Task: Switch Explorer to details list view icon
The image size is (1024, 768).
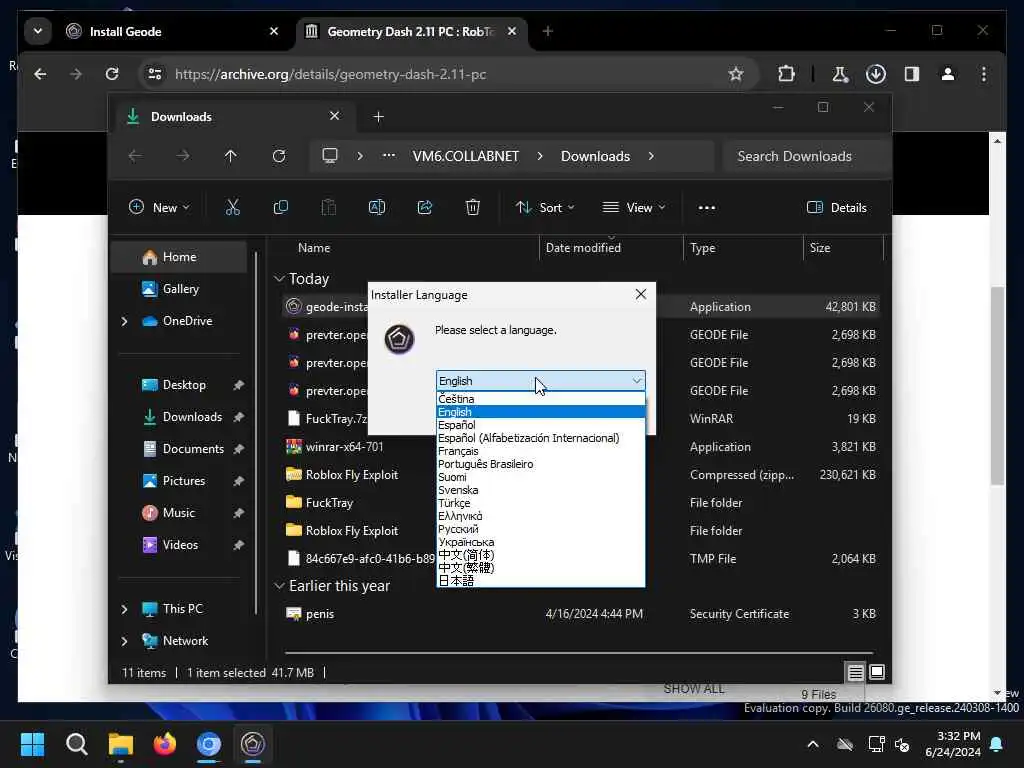Action: [856, 672]
